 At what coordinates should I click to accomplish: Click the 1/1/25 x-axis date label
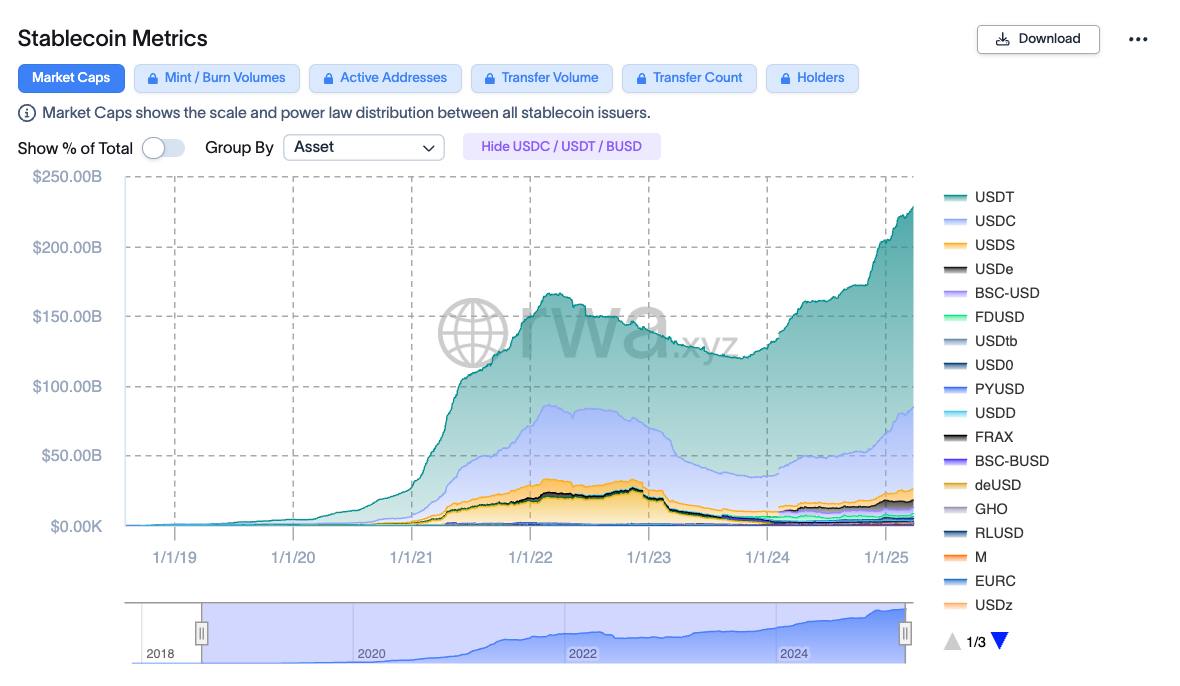pos(886,558)
